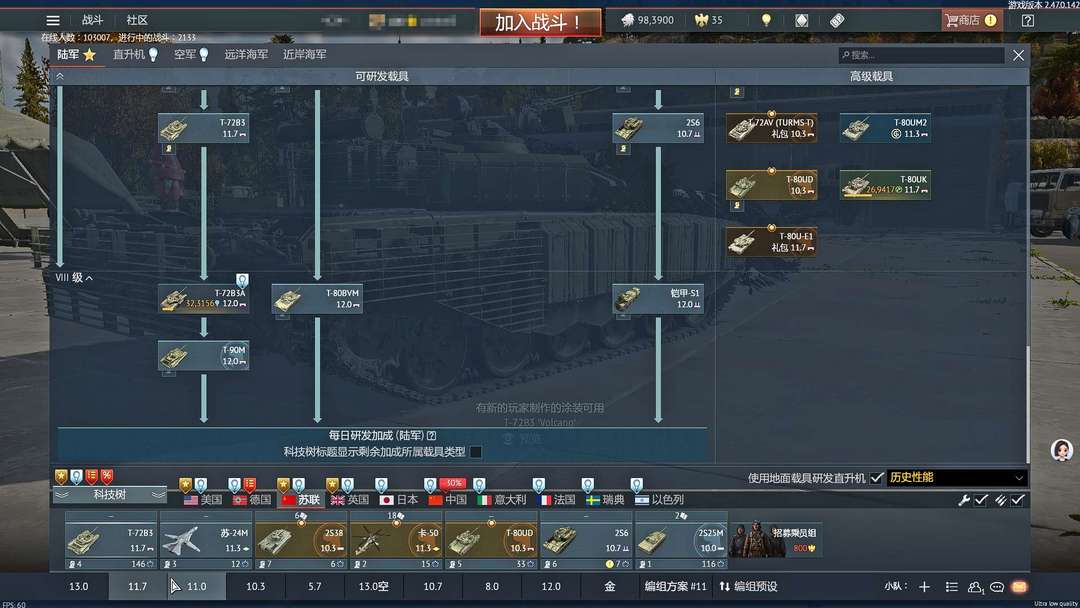The width and height of the screenshot is (1080, 608).
Task: Switch to the 近岸海军 coastal fleet tab
Action: click(x=304, y=54)
